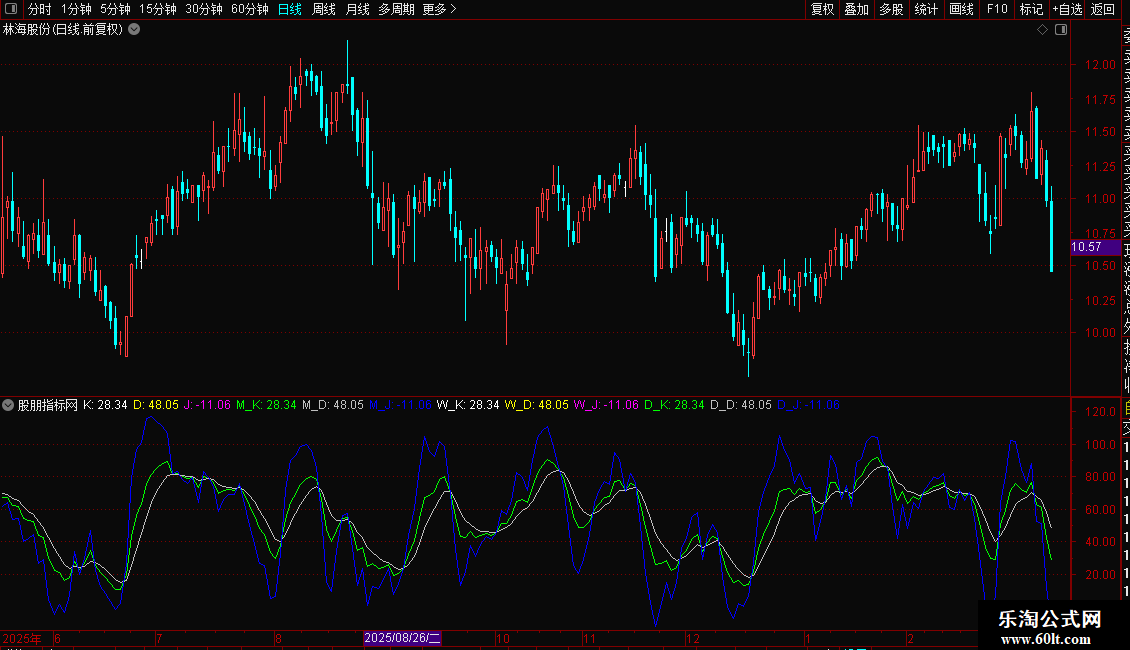Open F10 company info

pyautogui.click(x=997, y=10)
